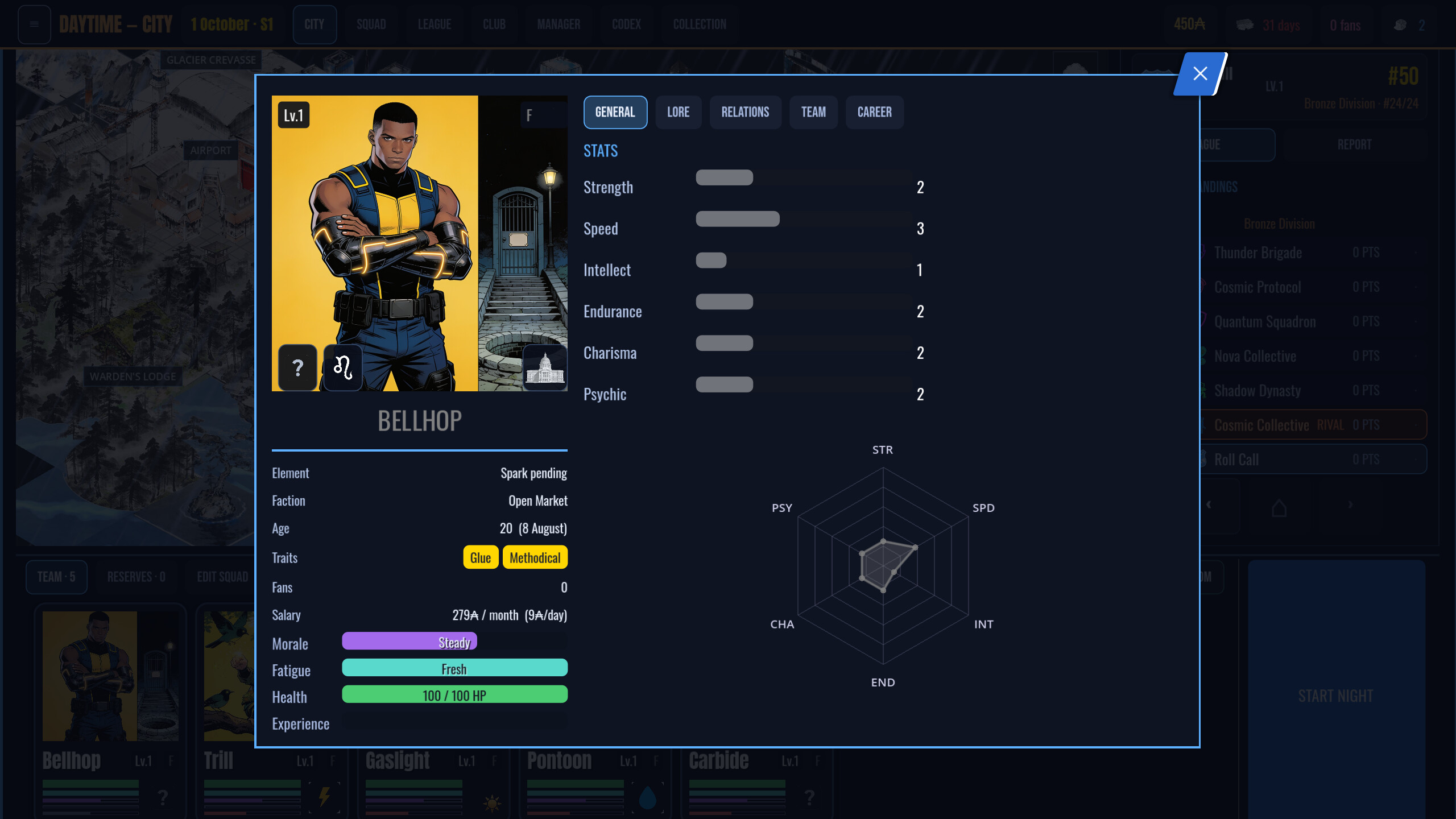Viewport: 1456px width, 819px height.
Task: Switch to the Team tab
Action: click(813, 112)
